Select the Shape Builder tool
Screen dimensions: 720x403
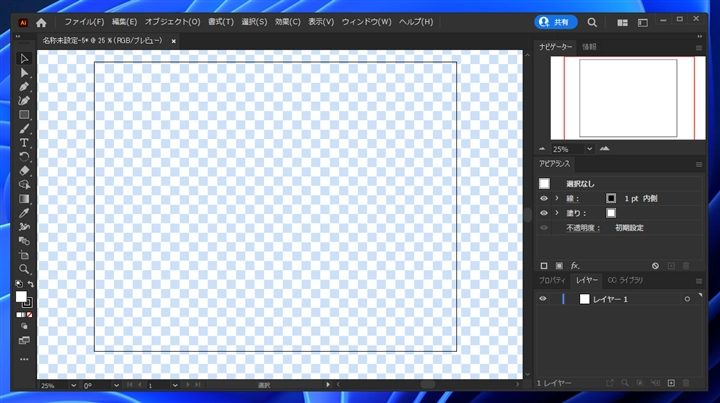click(x=24, y=185)
